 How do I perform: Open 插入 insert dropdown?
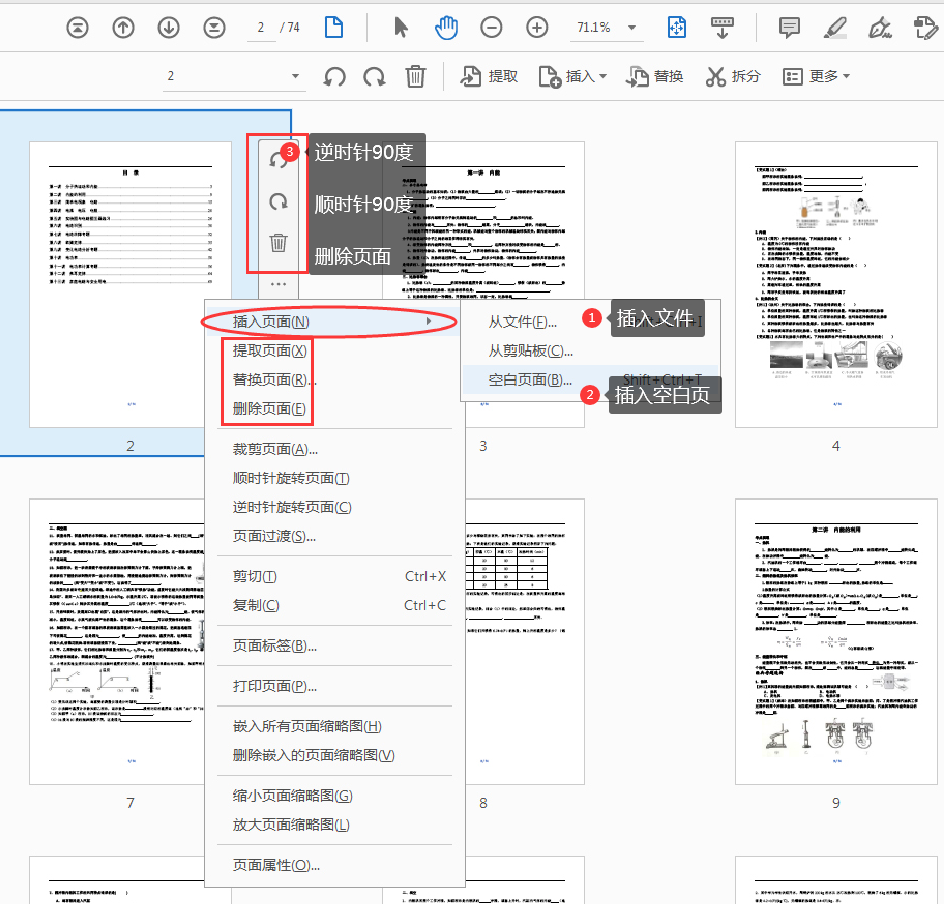(573, 76)
